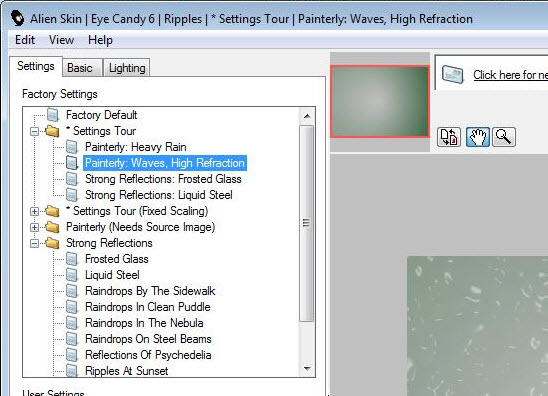Collapse the Strong Reflections tree node
Image resolution: width=548 pixels, height=396 pixels.
coord(34,243)
